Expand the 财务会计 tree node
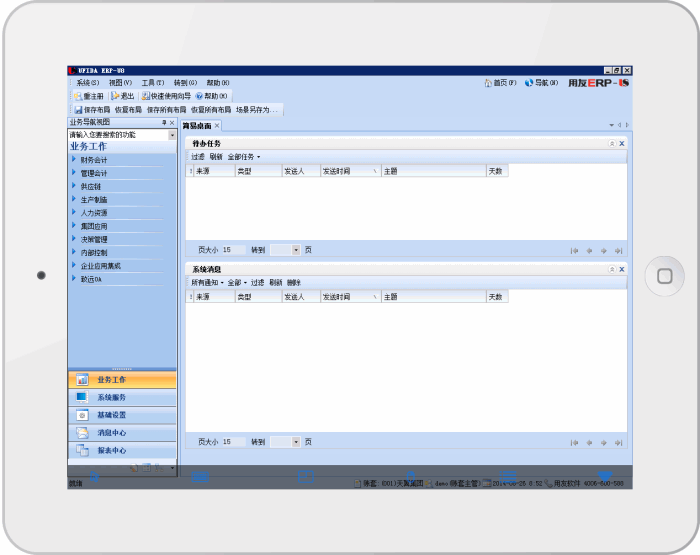Screen dimensions: 700x555 pyautogui.click(x=73, y=159)
